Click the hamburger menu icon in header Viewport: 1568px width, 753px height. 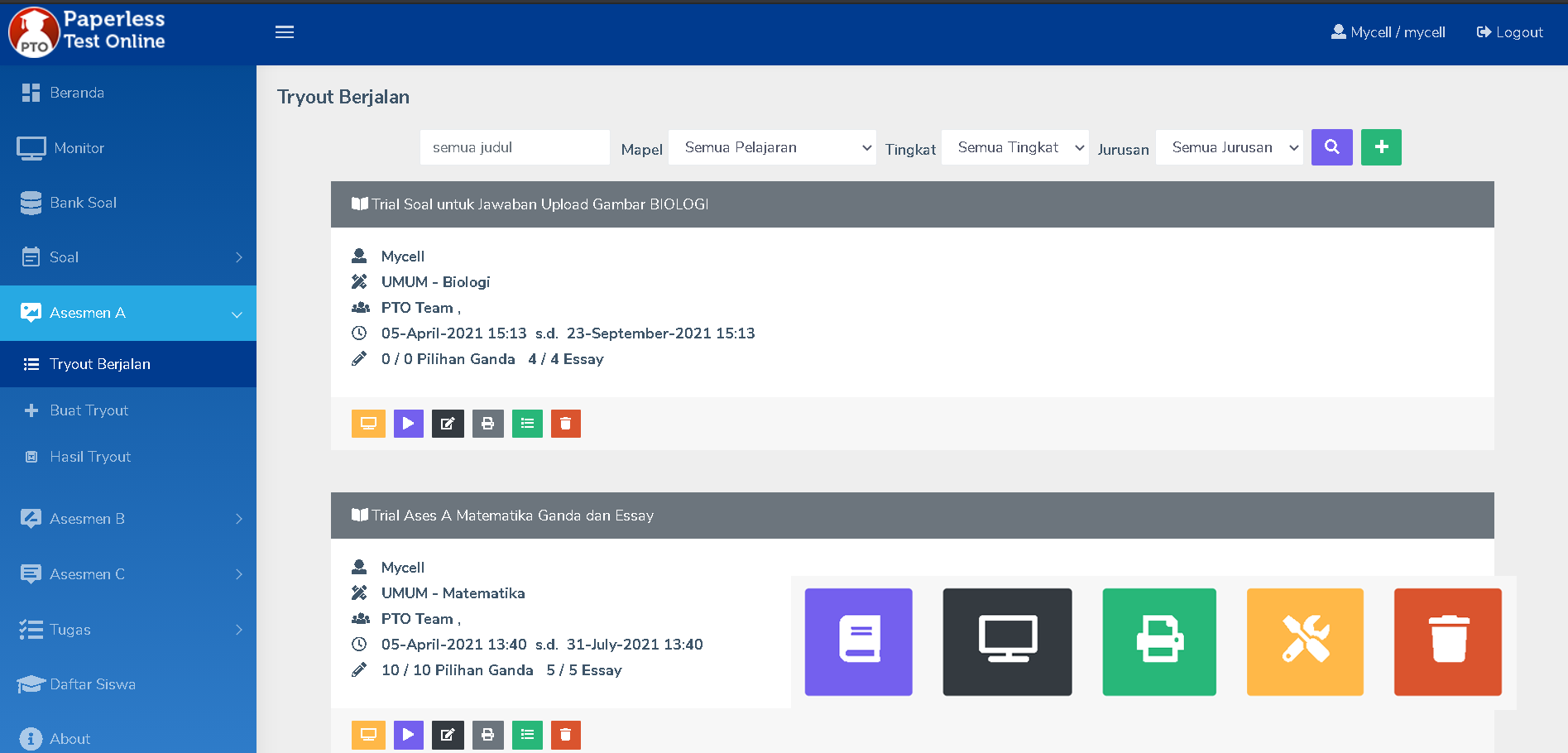(285, 32)
